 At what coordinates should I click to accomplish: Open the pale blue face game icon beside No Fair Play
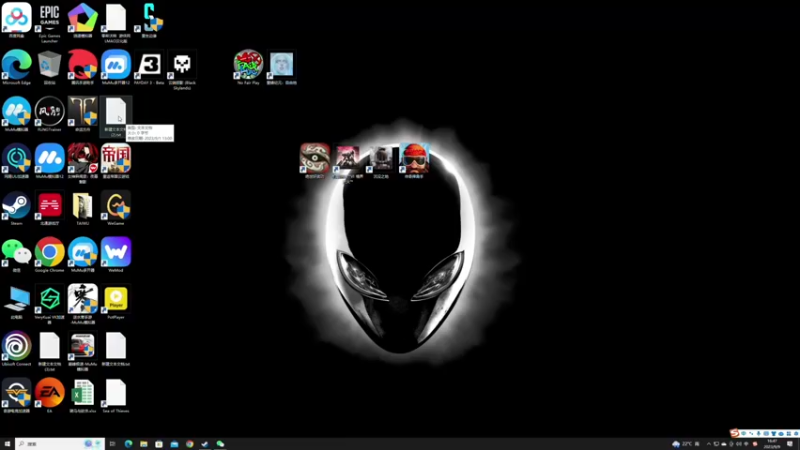pos(282,67)
